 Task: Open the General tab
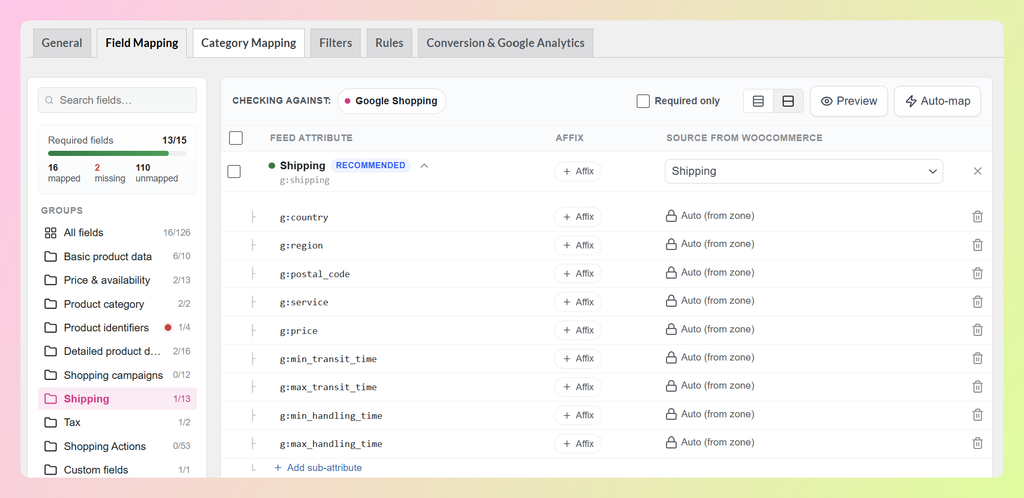[62, 43]
